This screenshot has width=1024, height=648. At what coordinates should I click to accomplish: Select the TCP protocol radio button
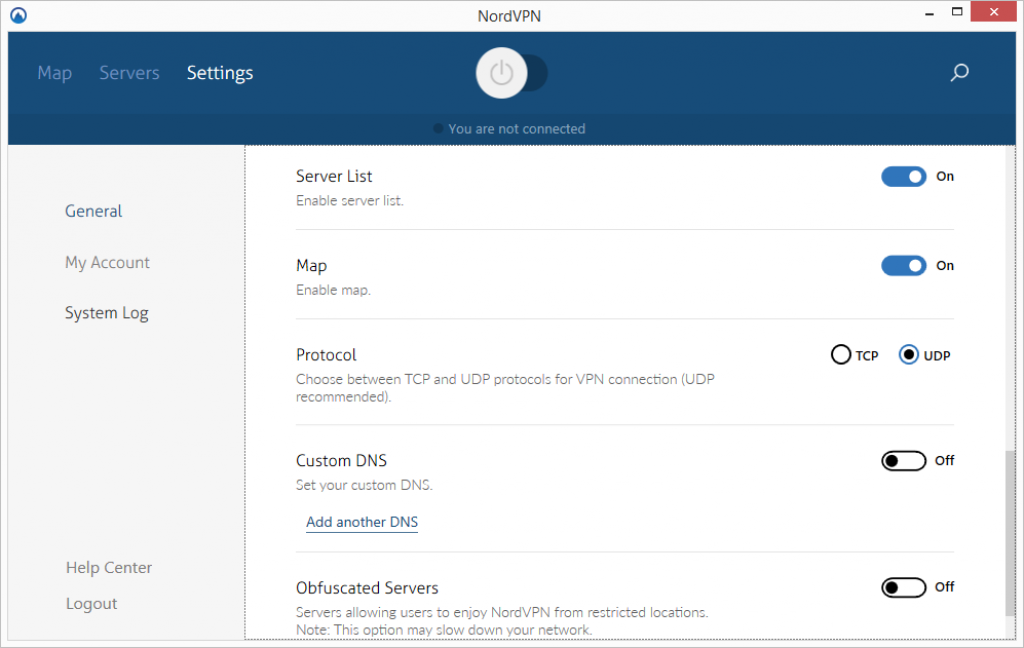(x=840, y=355)
